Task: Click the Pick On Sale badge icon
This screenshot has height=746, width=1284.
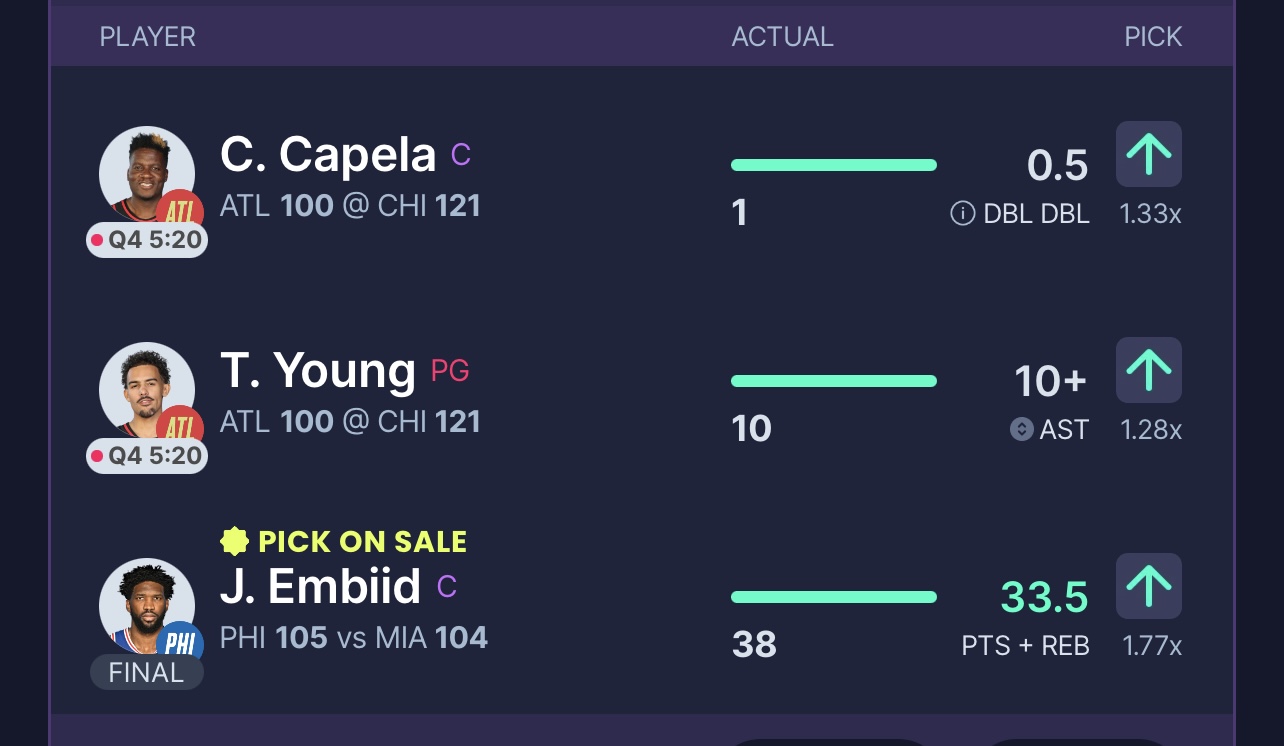Action: [234, 542]
